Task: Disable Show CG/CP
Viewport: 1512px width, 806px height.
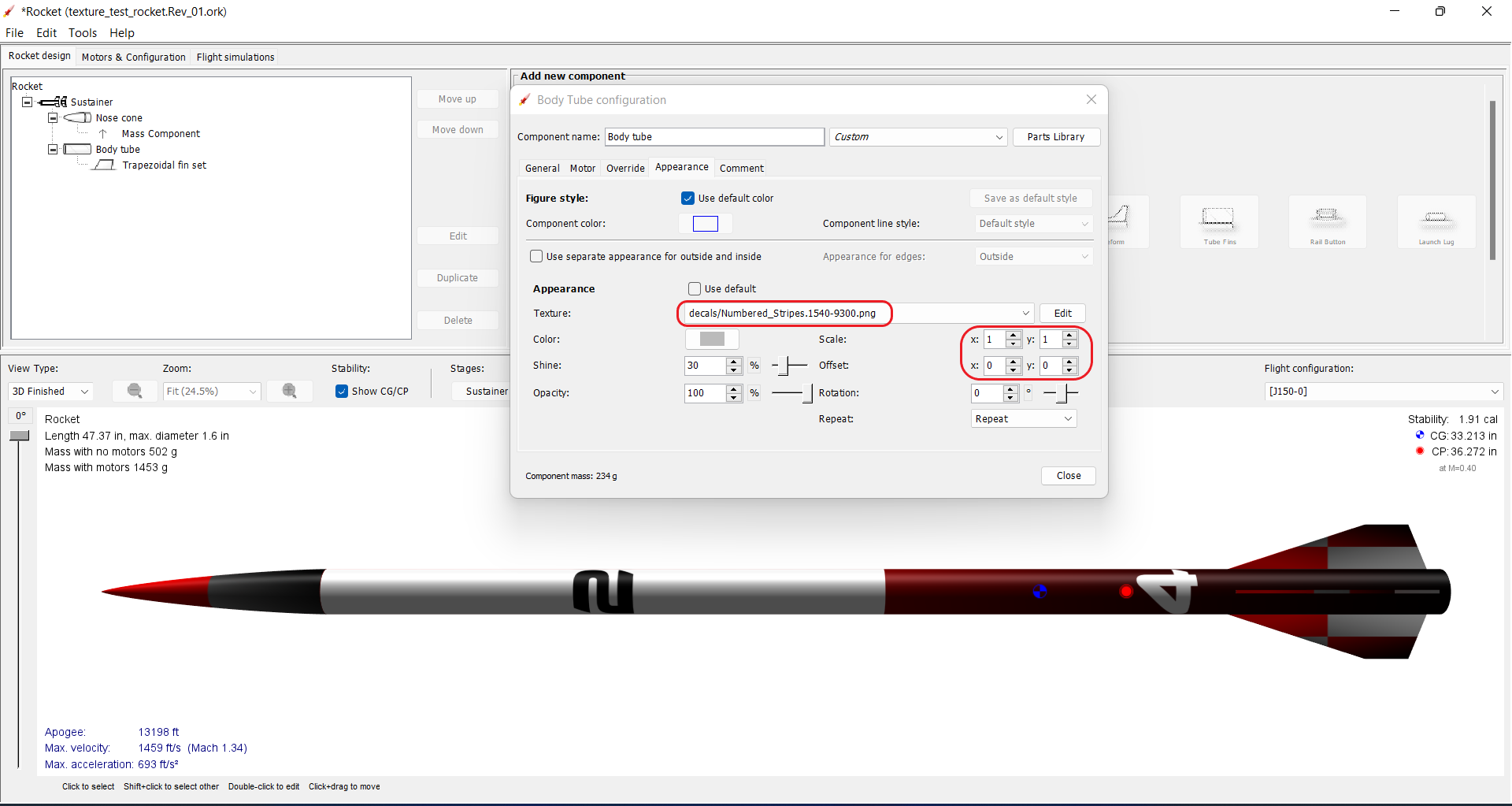Action: tap(342, 391)
